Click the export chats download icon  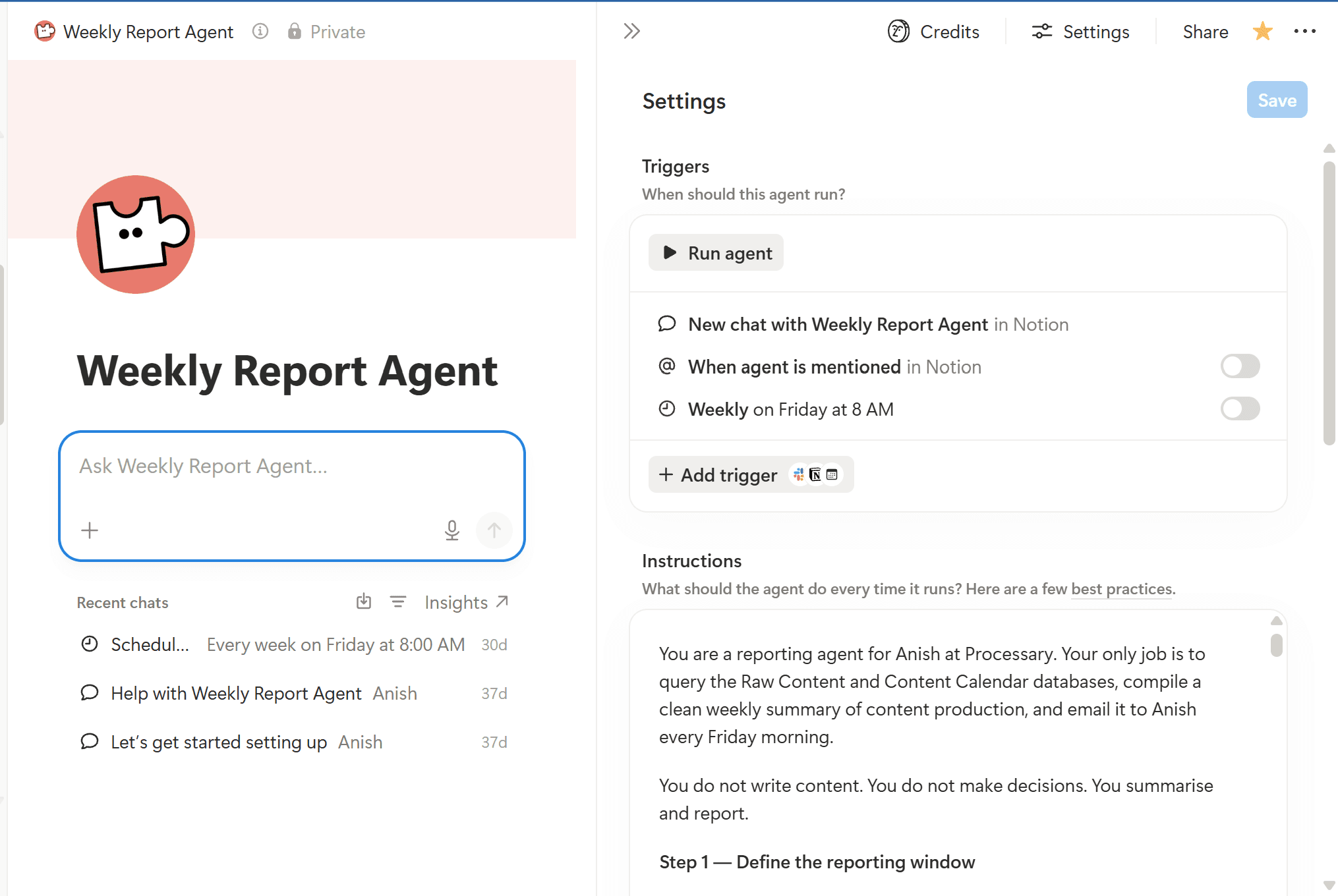pos(363,602)
